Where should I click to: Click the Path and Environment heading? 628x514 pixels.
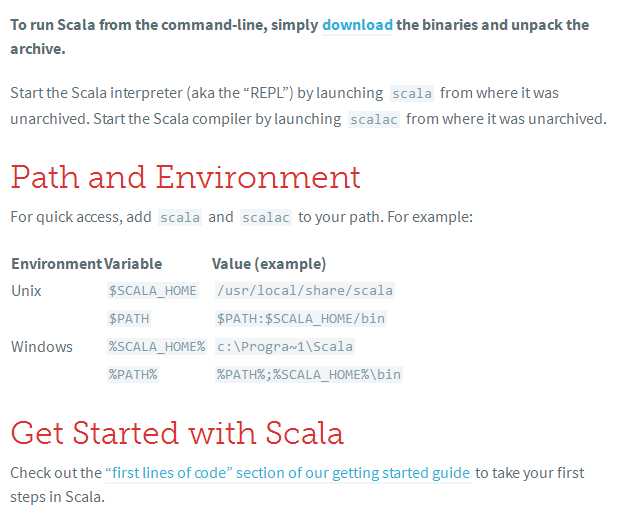tap(185, 177)
